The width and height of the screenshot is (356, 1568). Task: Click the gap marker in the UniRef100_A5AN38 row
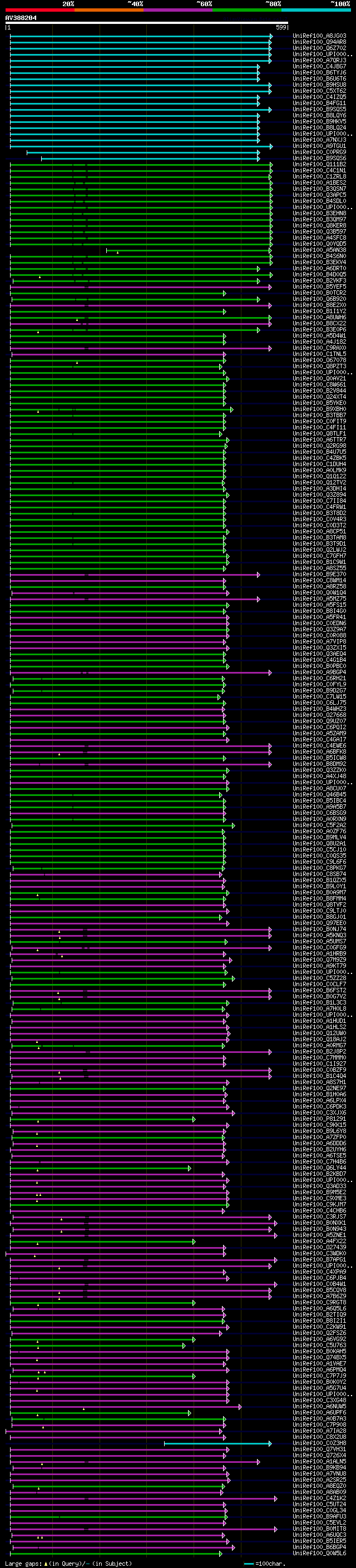point(117,252)
